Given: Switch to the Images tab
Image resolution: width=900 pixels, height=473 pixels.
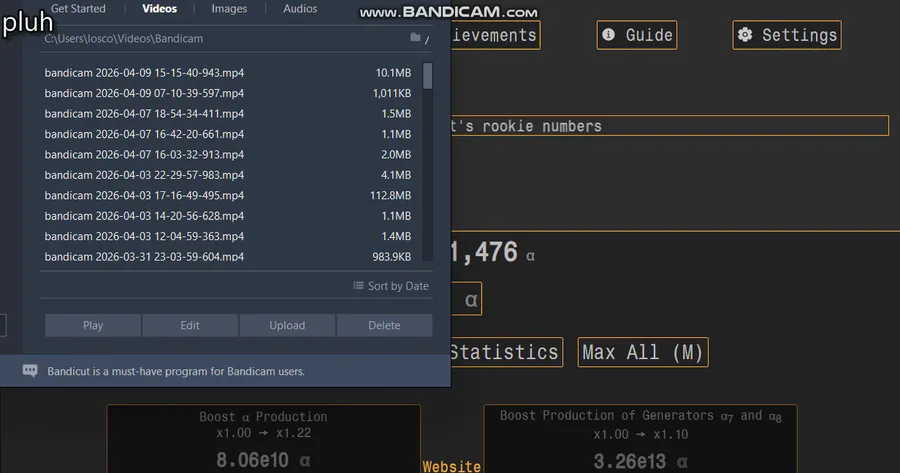Looking at the screenshot, I should [x=229, y=9].
